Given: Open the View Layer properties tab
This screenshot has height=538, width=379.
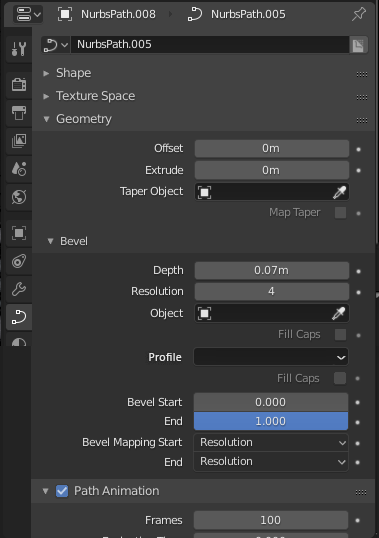Looking at the screenshot, I should coord(19,141).
